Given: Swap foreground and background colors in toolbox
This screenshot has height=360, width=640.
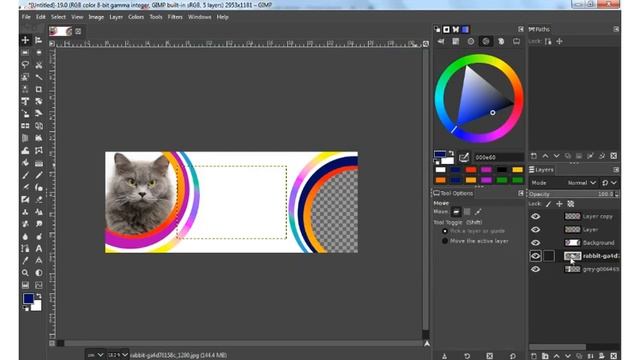Looking at the screenshot, I should 39,296.
